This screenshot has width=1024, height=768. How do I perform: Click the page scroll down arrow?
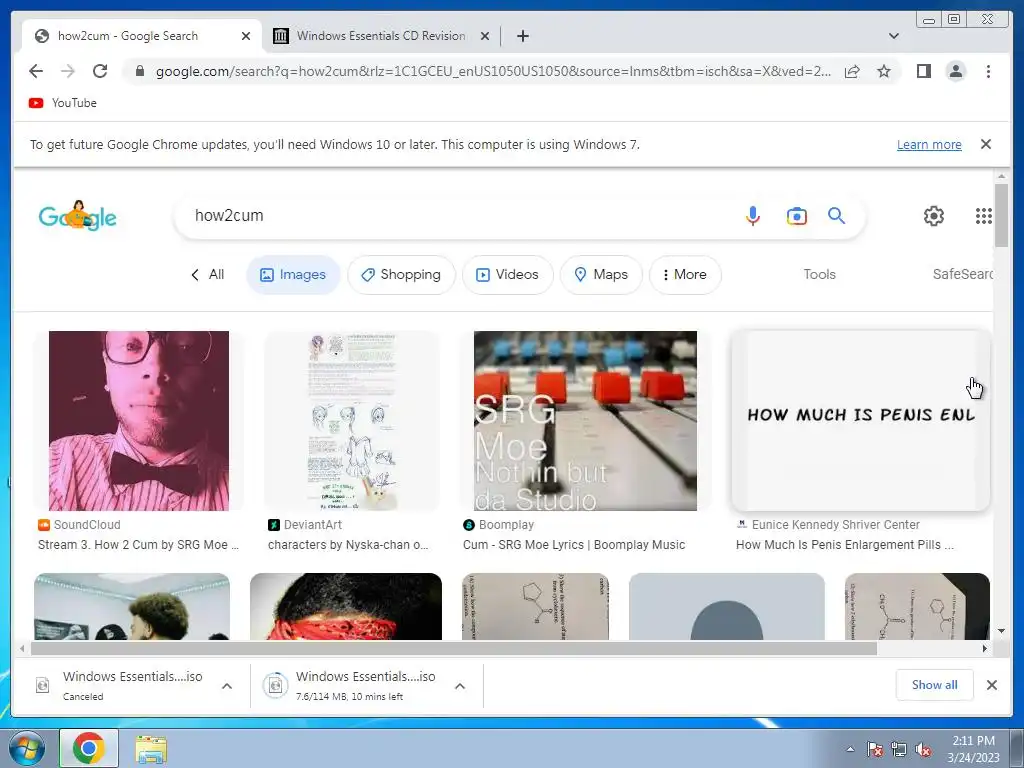tap(1001, 631)
